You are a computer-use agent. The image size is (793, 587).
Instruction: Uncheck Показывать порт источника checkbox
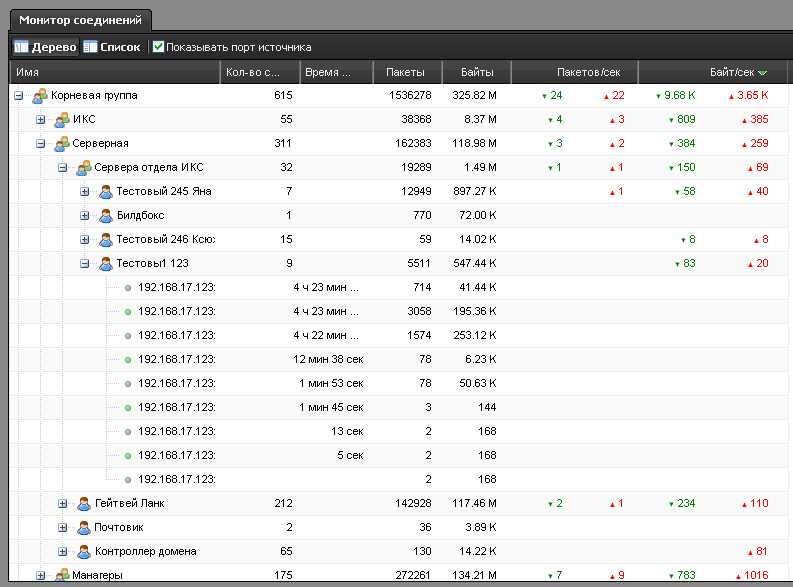click(x=158, y=47)
